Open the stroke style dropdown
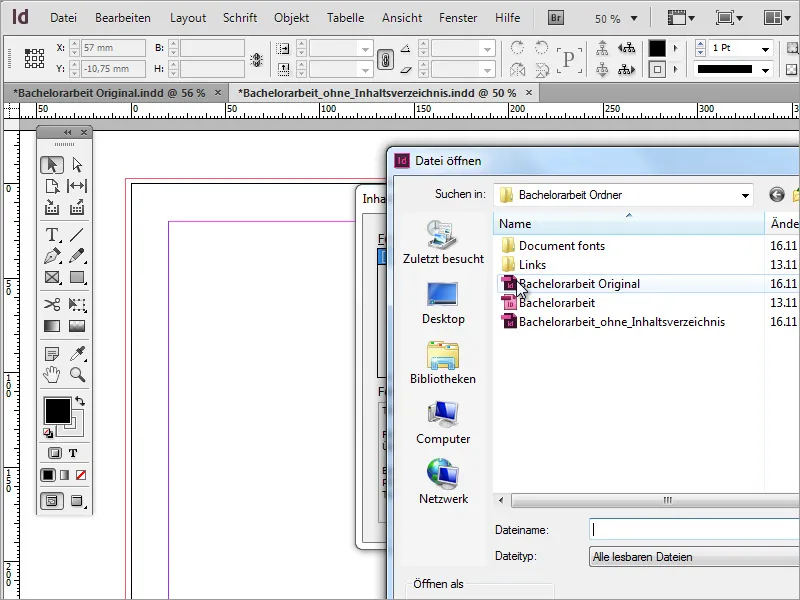Image resolution: width=800 pixels, height=600 pixels. tap(765, 70)
